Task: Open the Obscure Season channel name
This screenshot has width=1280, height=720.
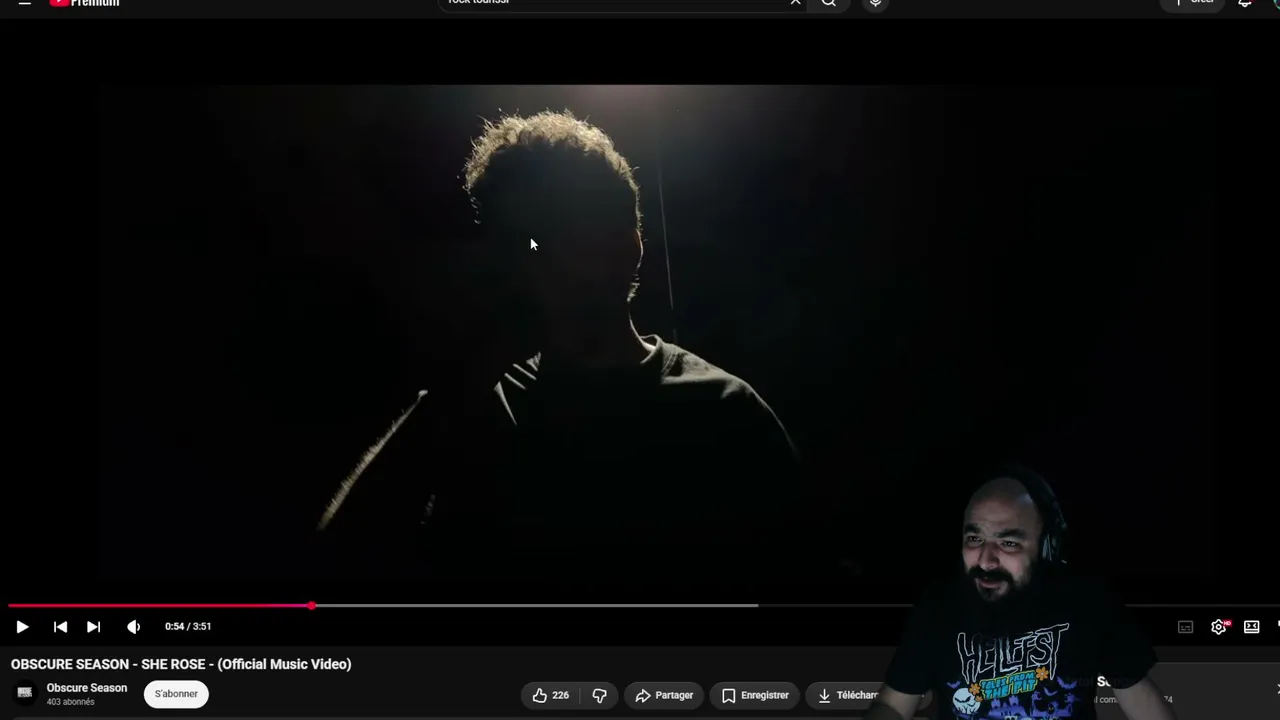Action: point(87,688)
